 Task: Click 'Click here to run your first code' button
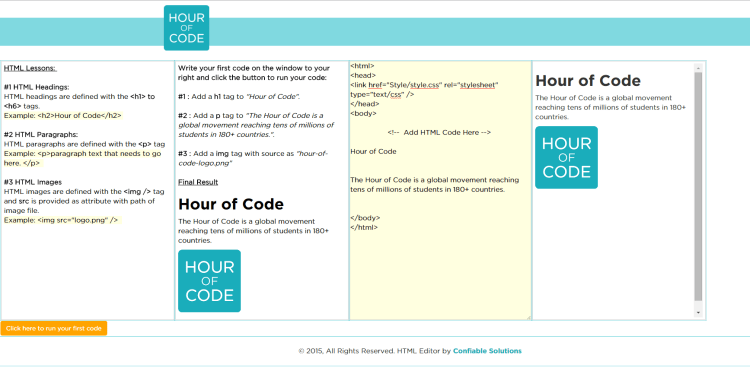pyautogui.click(x=54, y=329)
